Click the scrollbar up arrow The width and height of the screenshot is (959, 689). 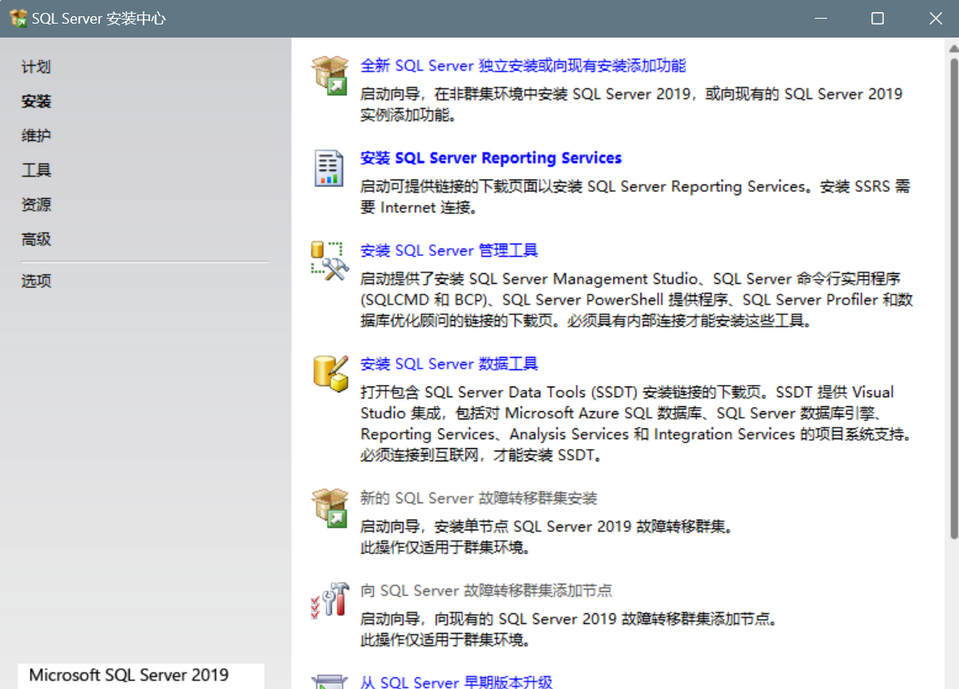[953, 48]
